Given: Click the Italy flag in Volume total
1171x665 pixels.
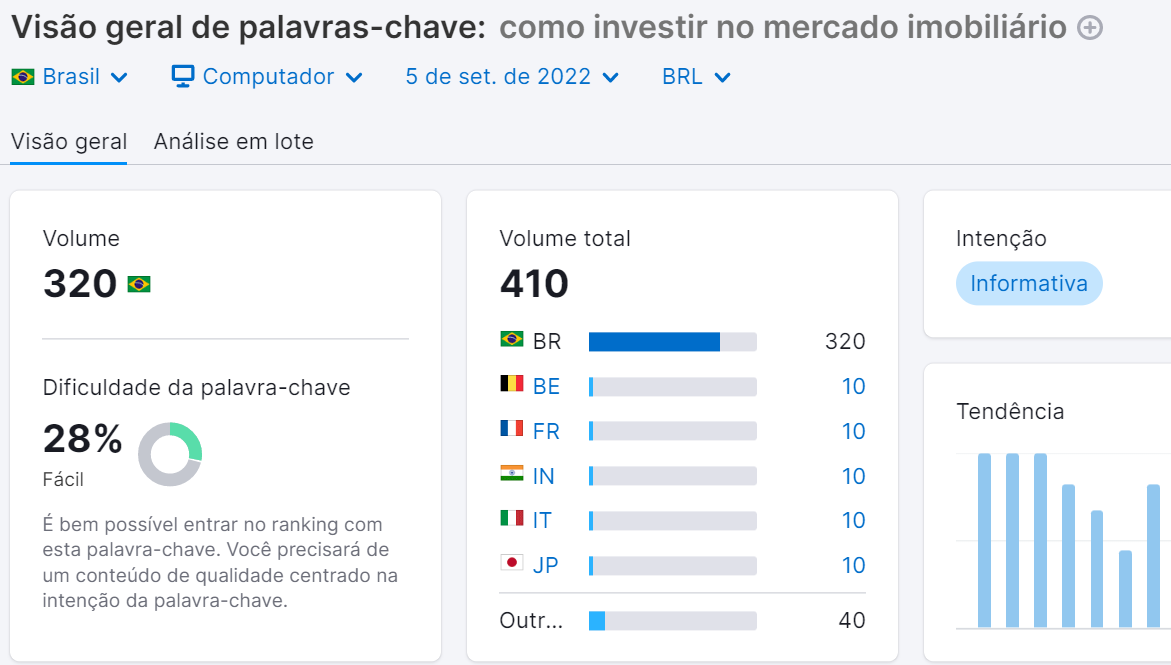Looking at the screenshot, I should pos(512,520).
